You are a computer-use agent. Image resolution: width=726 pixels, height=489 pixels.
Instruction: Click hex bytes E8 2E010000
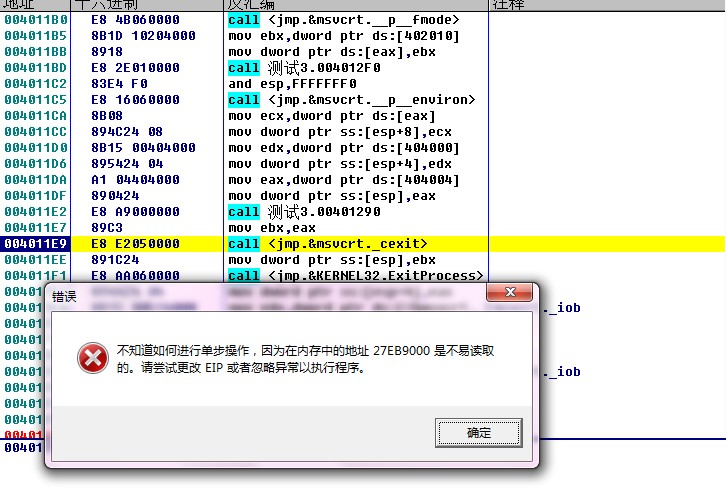pyautogui.click(x=135, y=68)
